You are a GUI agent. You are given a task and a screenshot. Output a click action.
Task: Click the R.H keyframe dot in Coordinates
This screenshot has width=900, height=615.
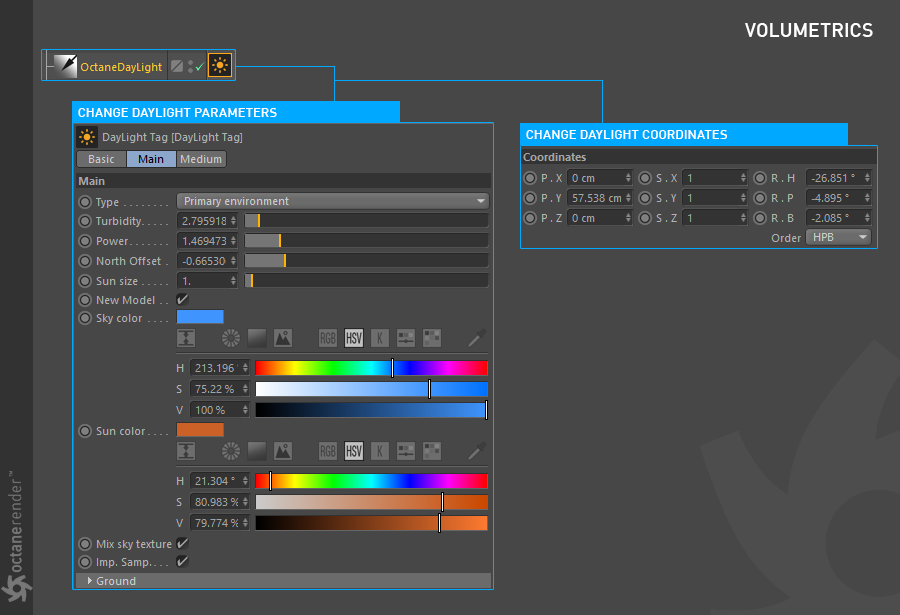tap(760, 178)
